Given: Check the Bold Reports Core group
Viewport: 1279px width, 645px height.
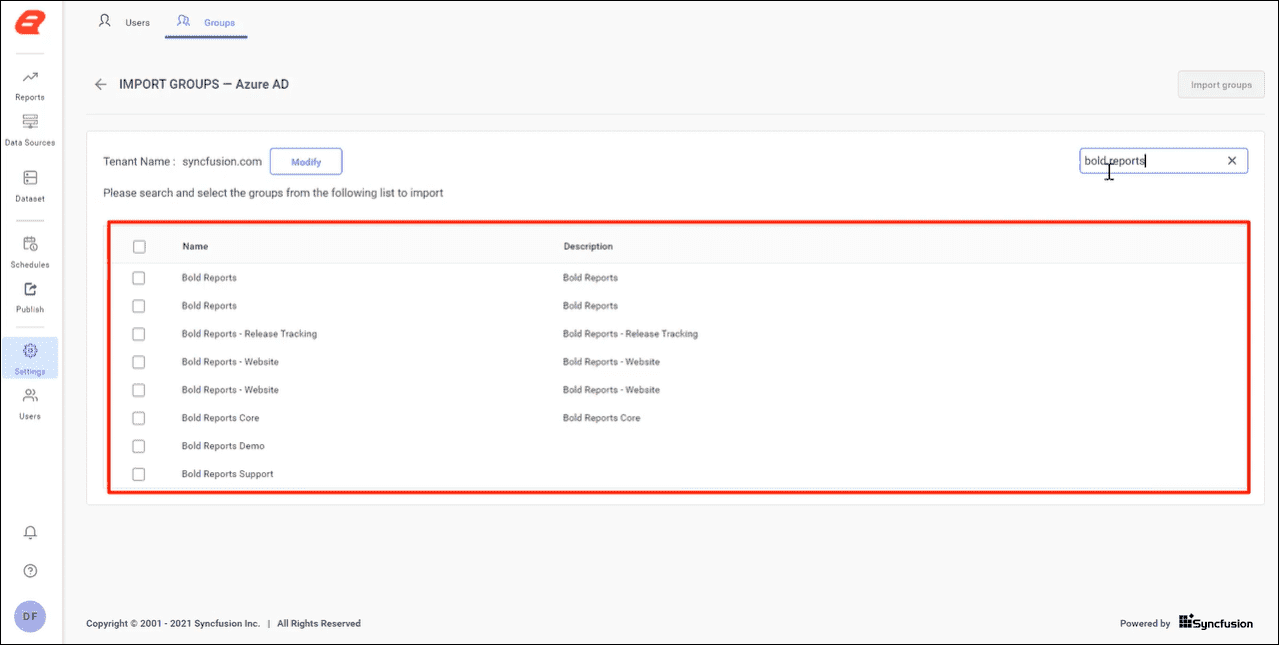Looking at the screenshot, I should tap(139, 418).
